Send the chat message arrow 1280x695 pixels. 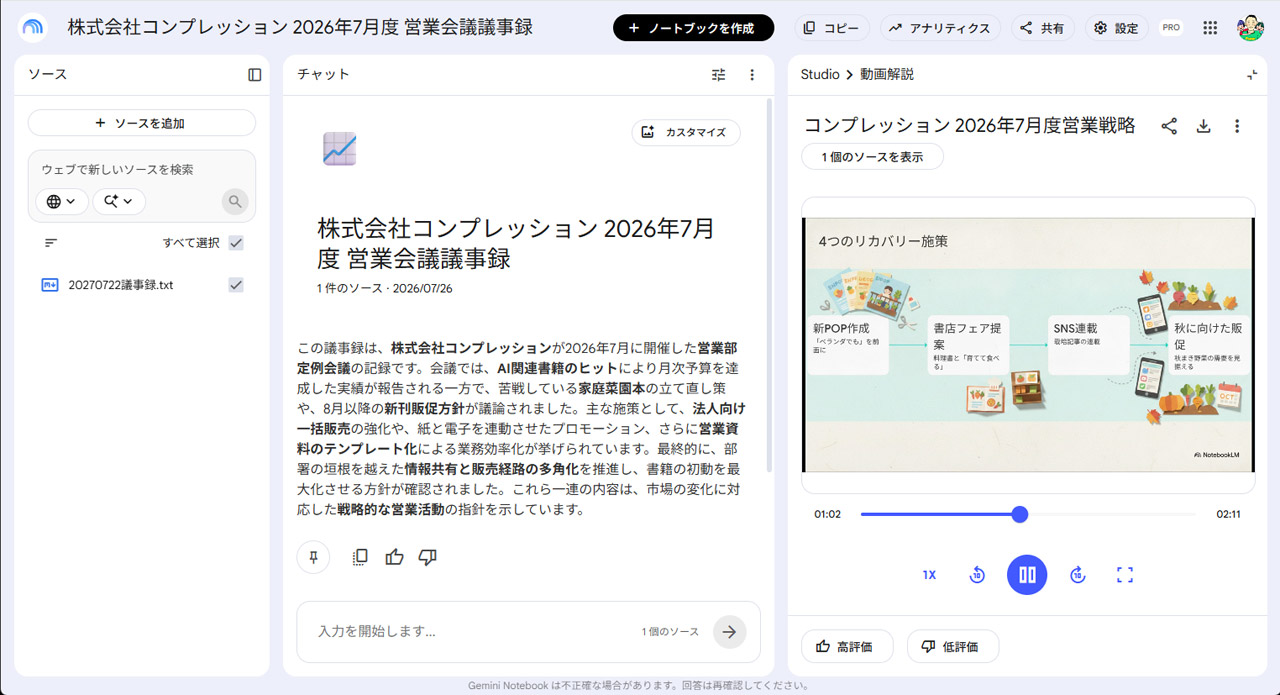730,632
